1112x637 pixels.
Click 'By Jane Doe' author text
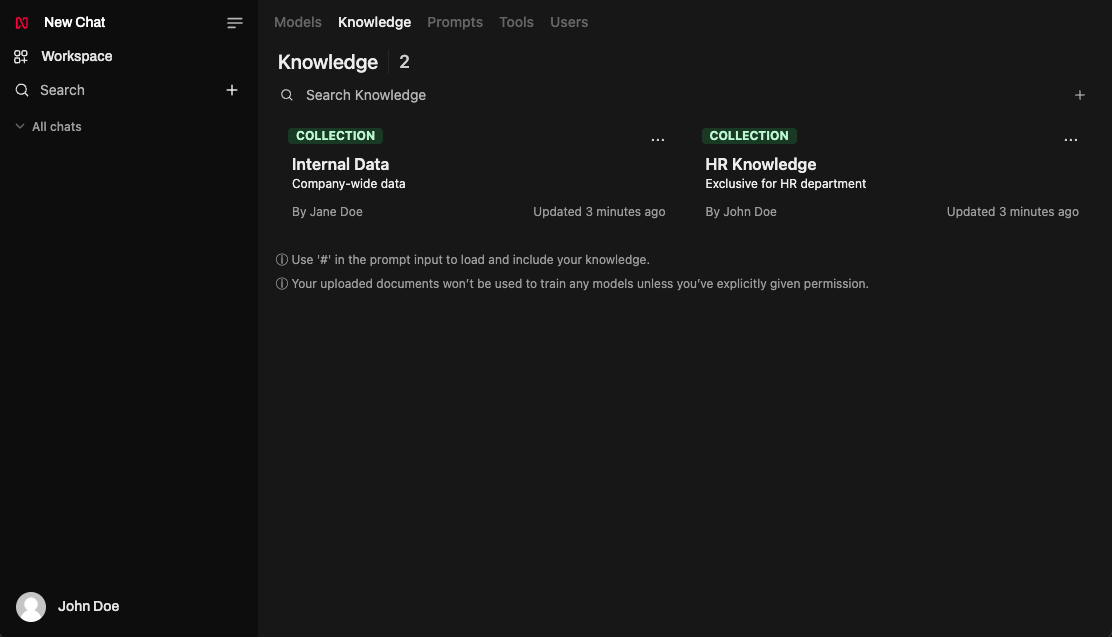(327, 211)
